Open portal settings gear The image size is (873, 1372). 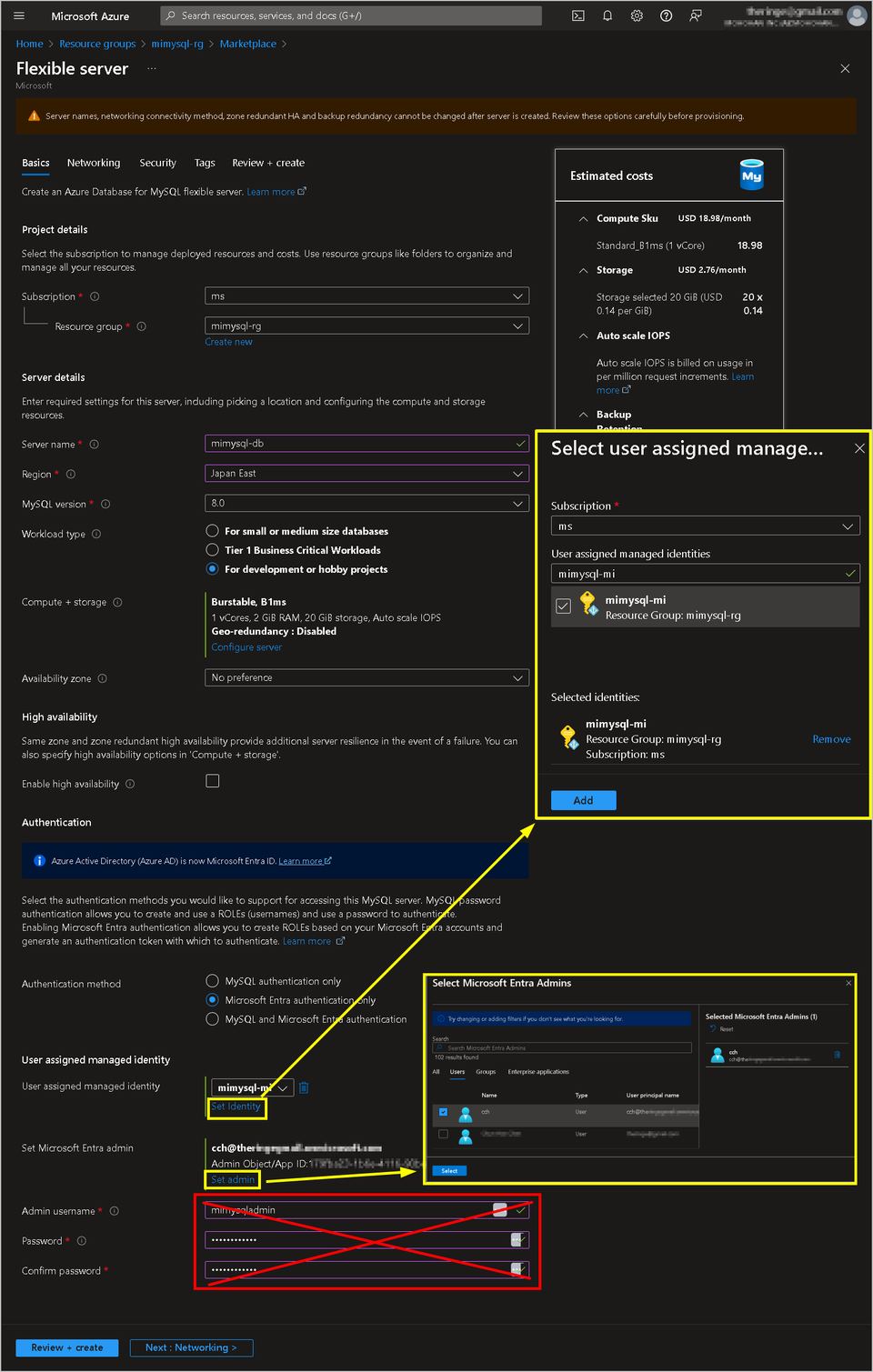click(x=637, y=15)
